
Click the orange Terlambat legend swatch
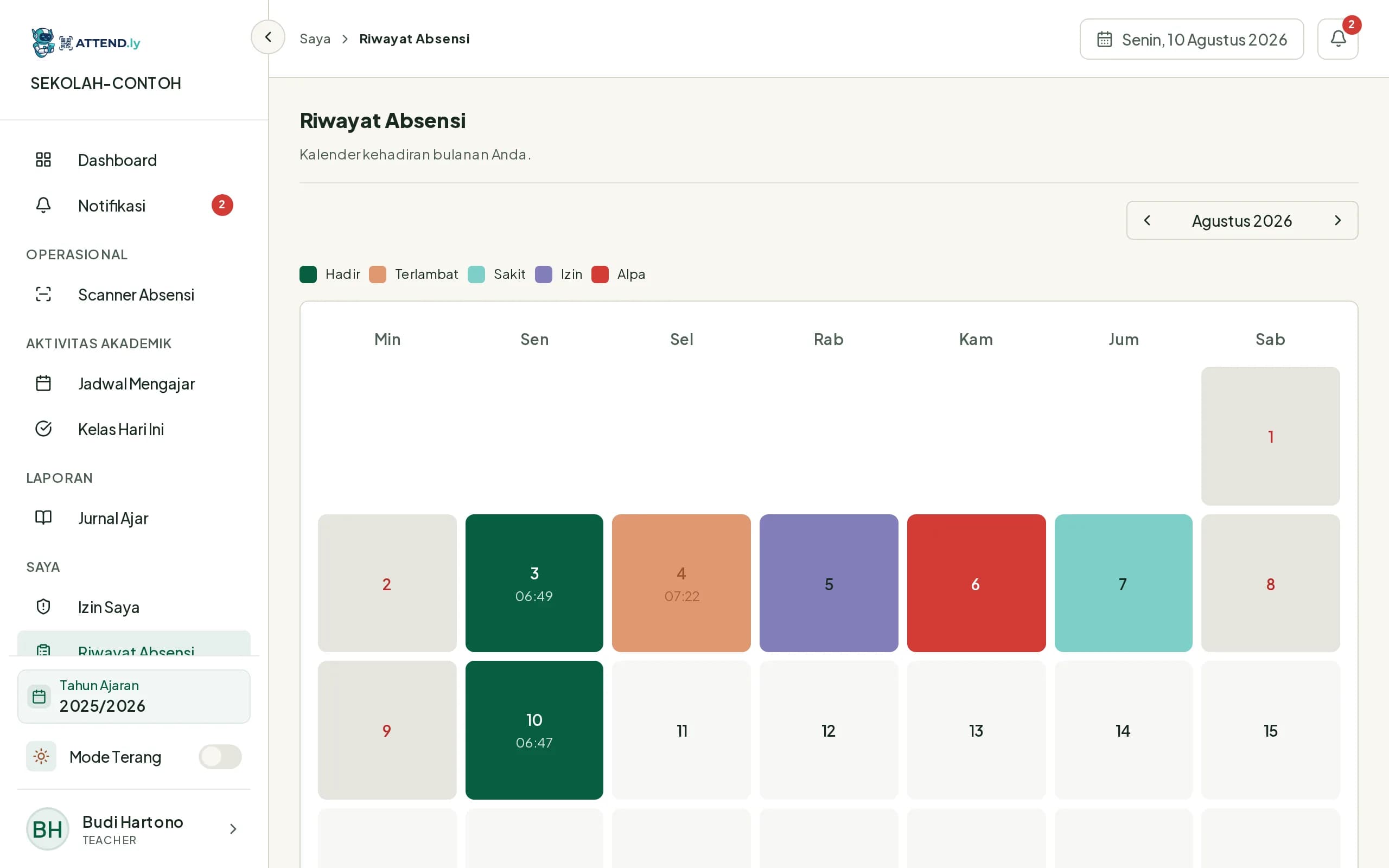coord(378,275)
